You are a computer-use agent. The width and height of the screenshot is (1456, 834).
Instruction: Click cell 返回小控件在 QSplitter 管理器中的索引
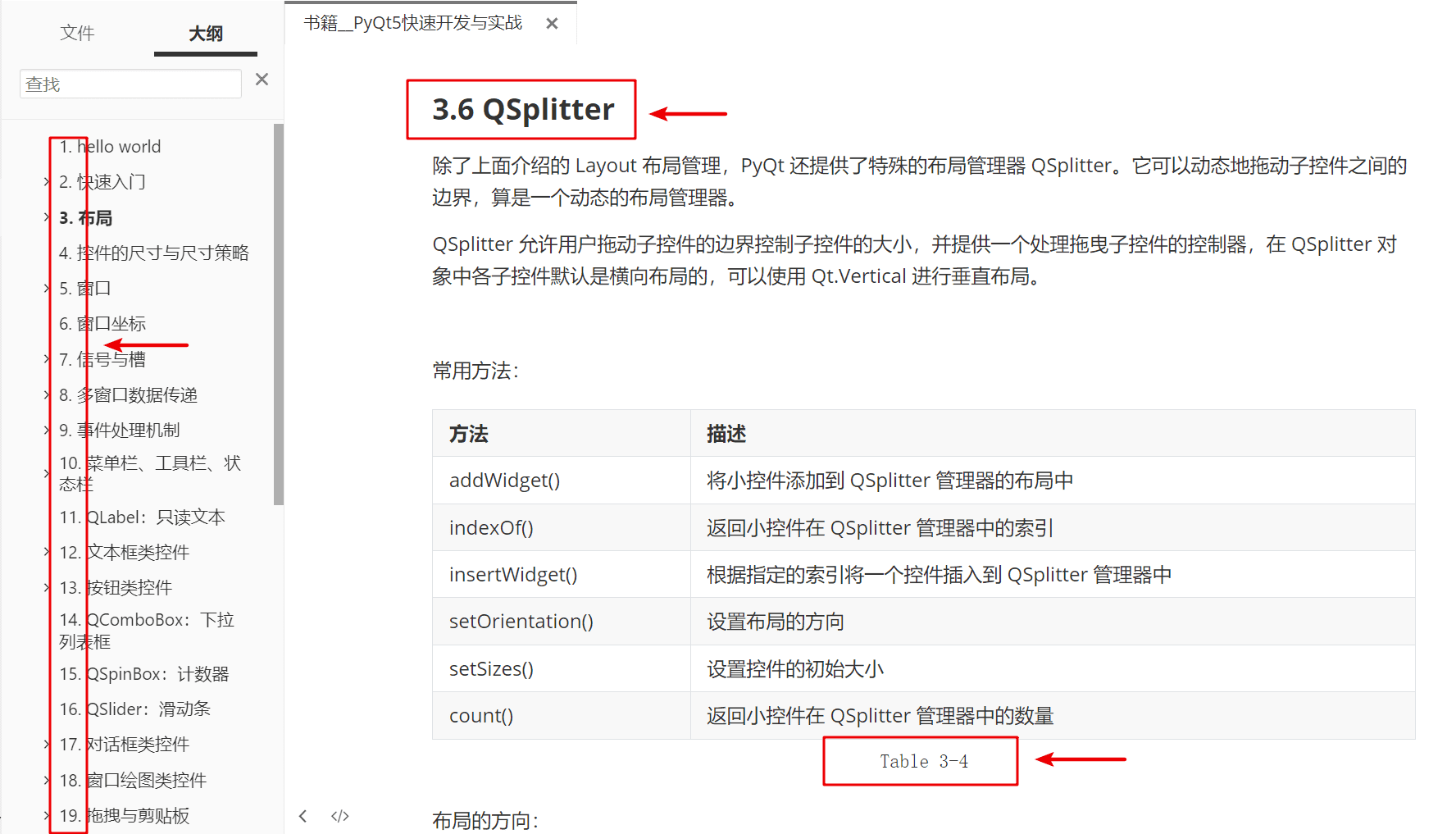coord(1053,527)
